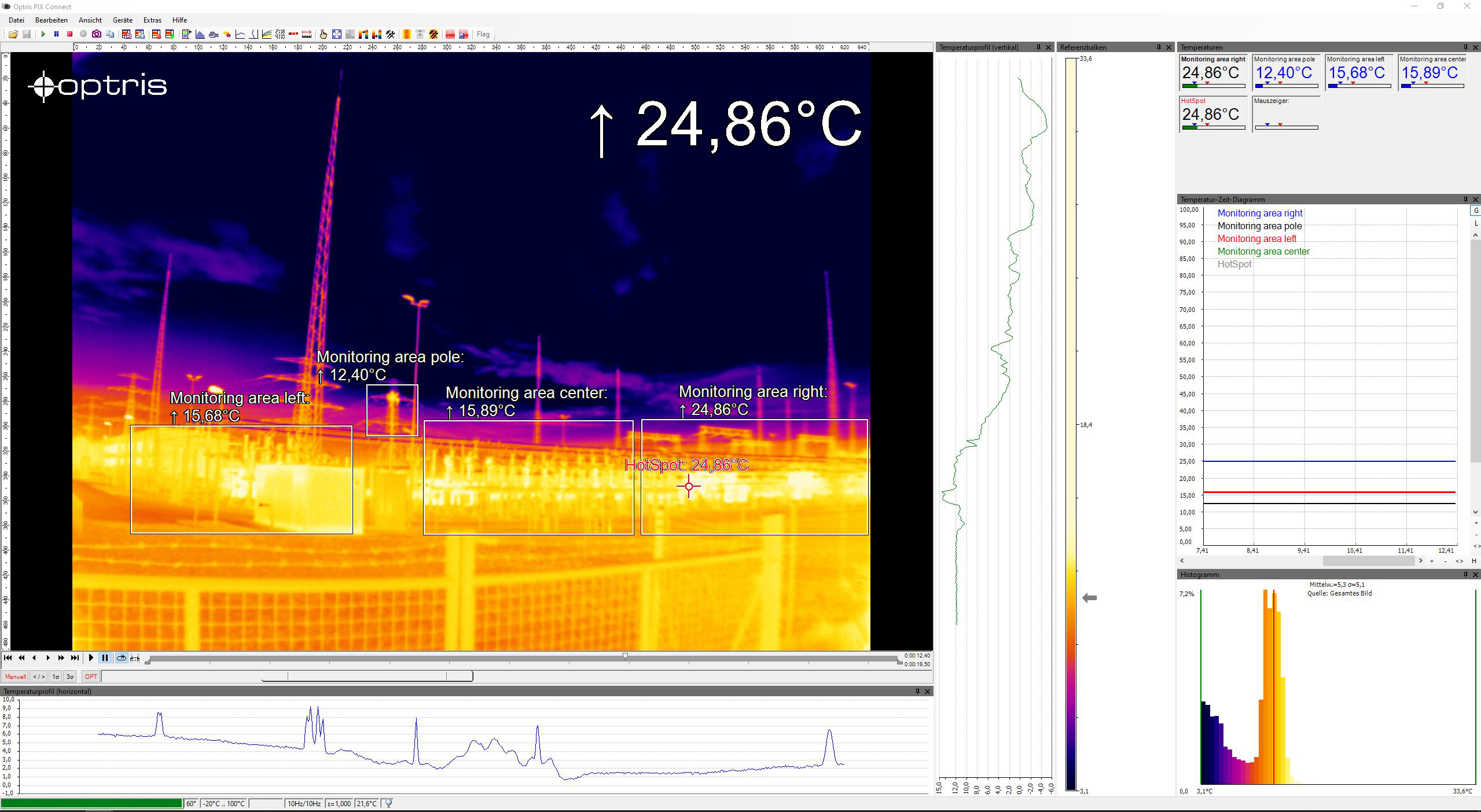Click the Flag button in toolbar
The image size is (1481, 812).
[483, 34]
